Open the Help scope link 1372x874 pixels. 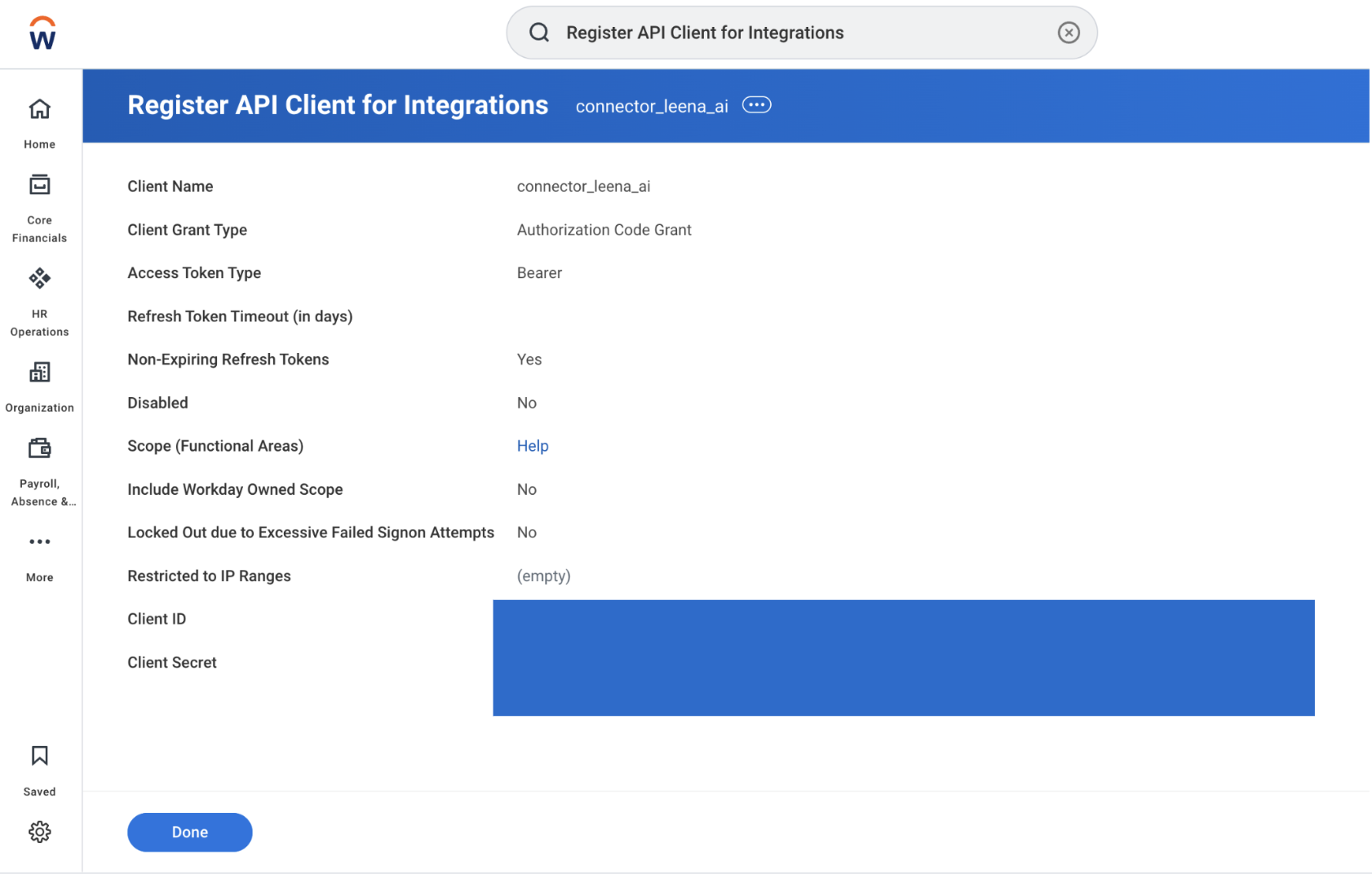coord(533,446)
